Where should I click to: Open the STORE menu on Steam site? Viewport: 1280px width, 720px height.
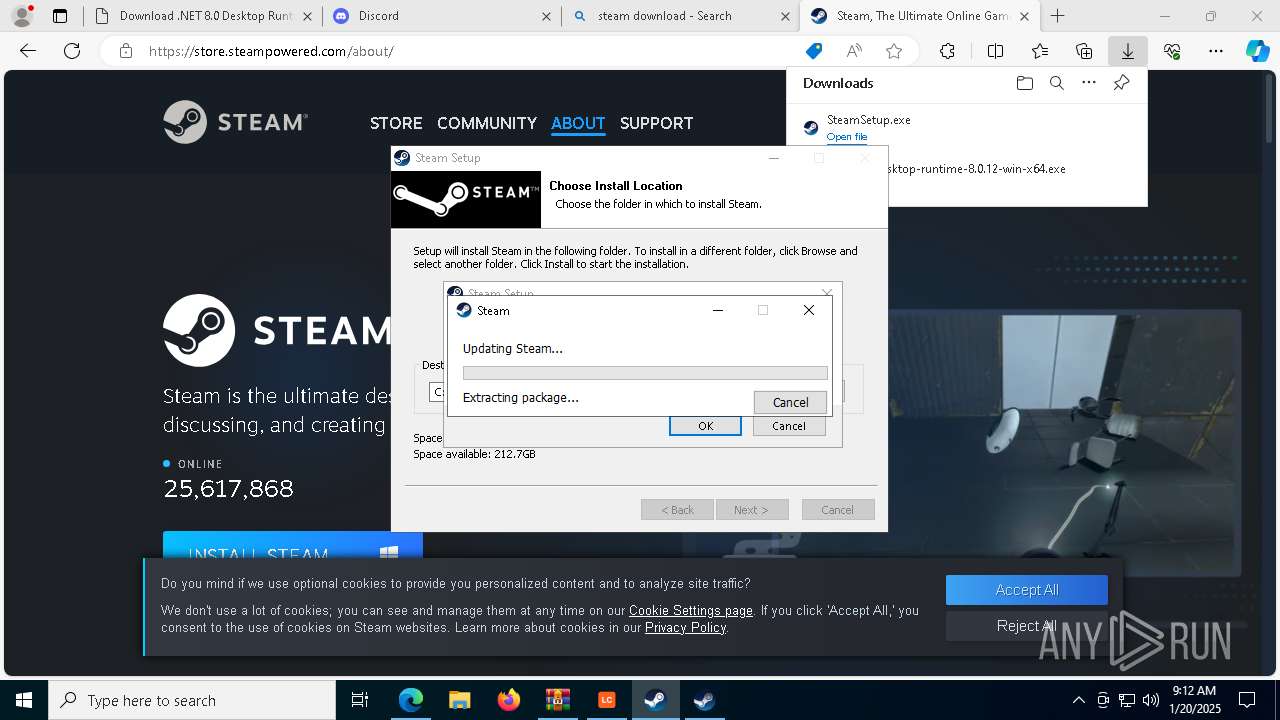click(x=396, y=123)
